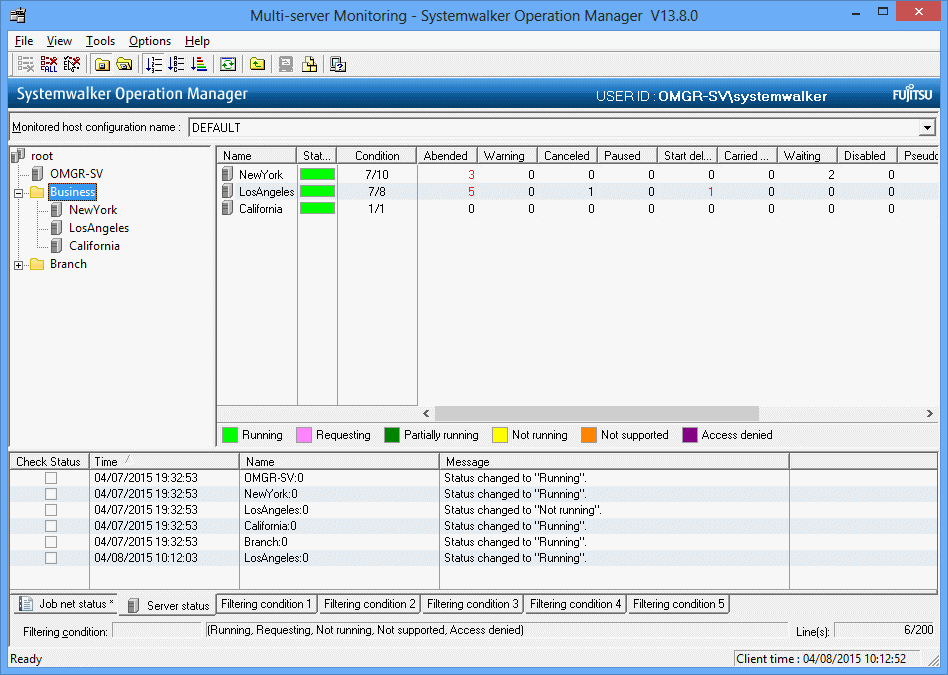The image size is (948, 675).
Task: Click the Filtering condition 1 button
Action: coord(266,604)
